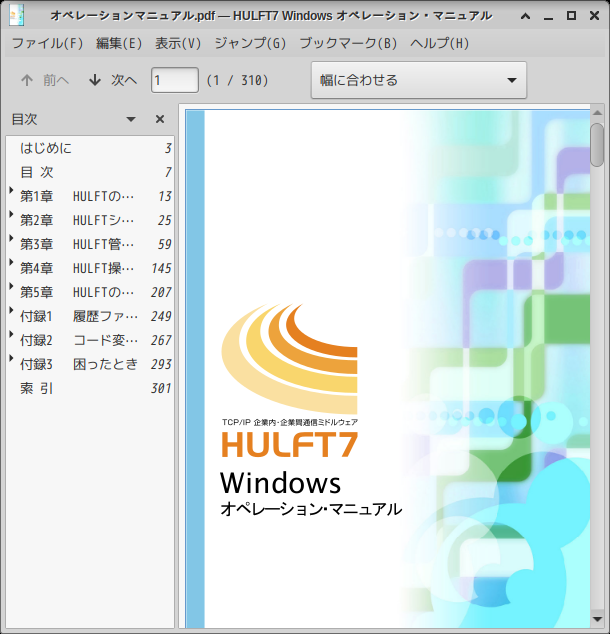Viewport: 610px width, 634px height.
Task: Expand the 第5章 outline entry
Action: pyautogui.click(x=12, y=286)
